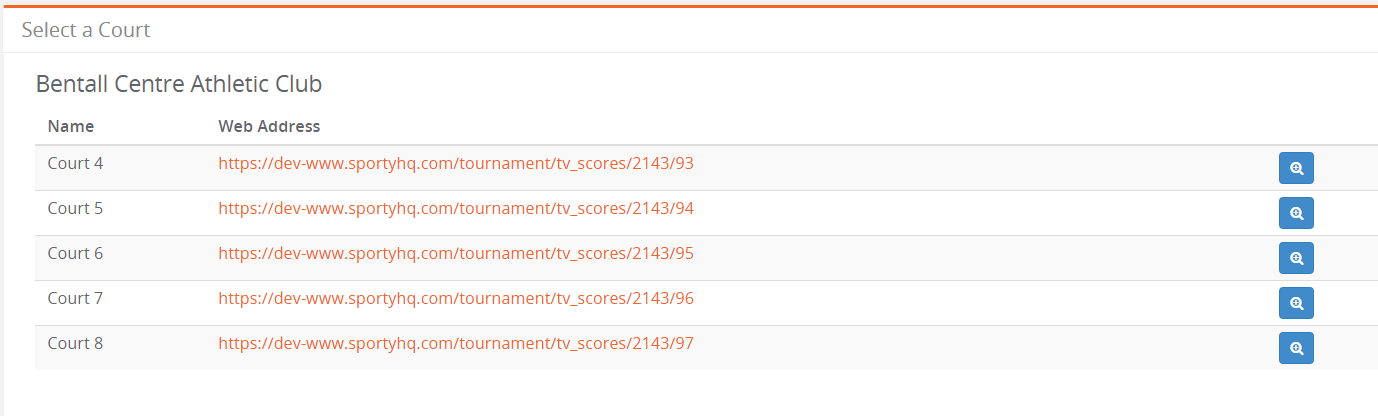Select the Court 5 name cell
Viewport: 1378px width, 416px height.
click(75, 208)
